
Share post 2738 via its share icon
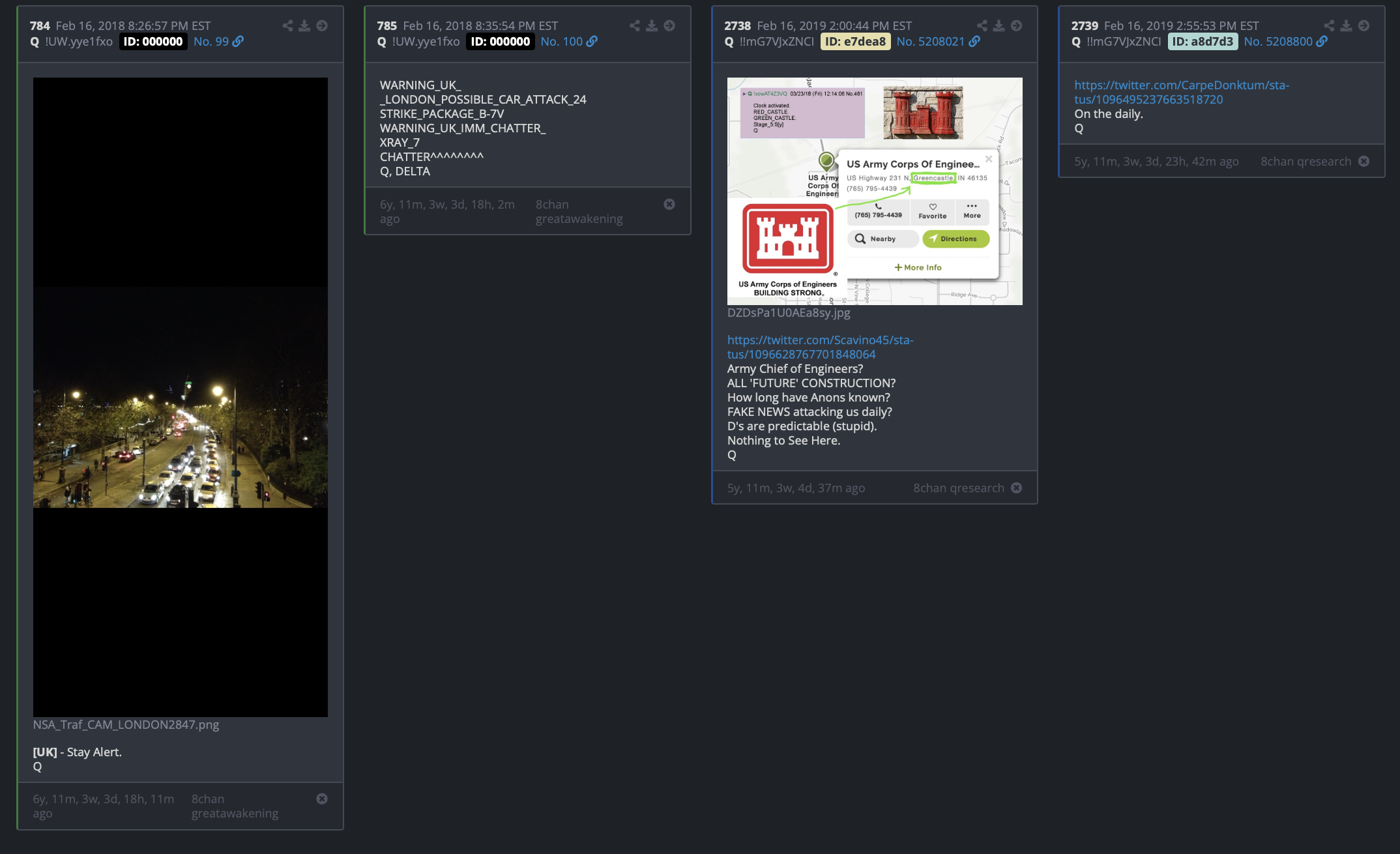click(x=982, y=25)
